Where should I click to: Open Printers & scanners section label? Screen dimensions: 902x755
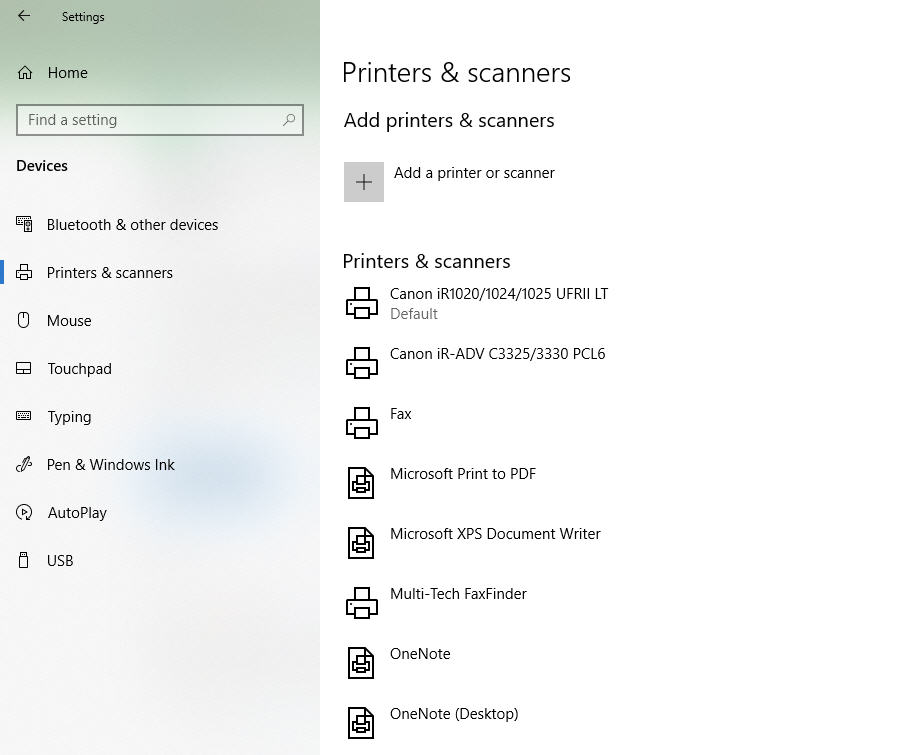point(109,272)
